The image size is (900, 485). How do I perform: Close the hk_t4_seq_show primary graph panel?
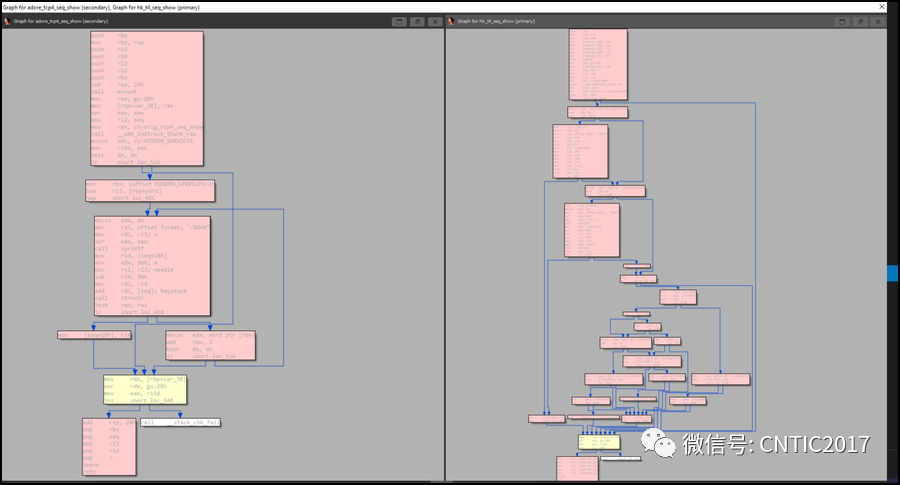(878, 22)
